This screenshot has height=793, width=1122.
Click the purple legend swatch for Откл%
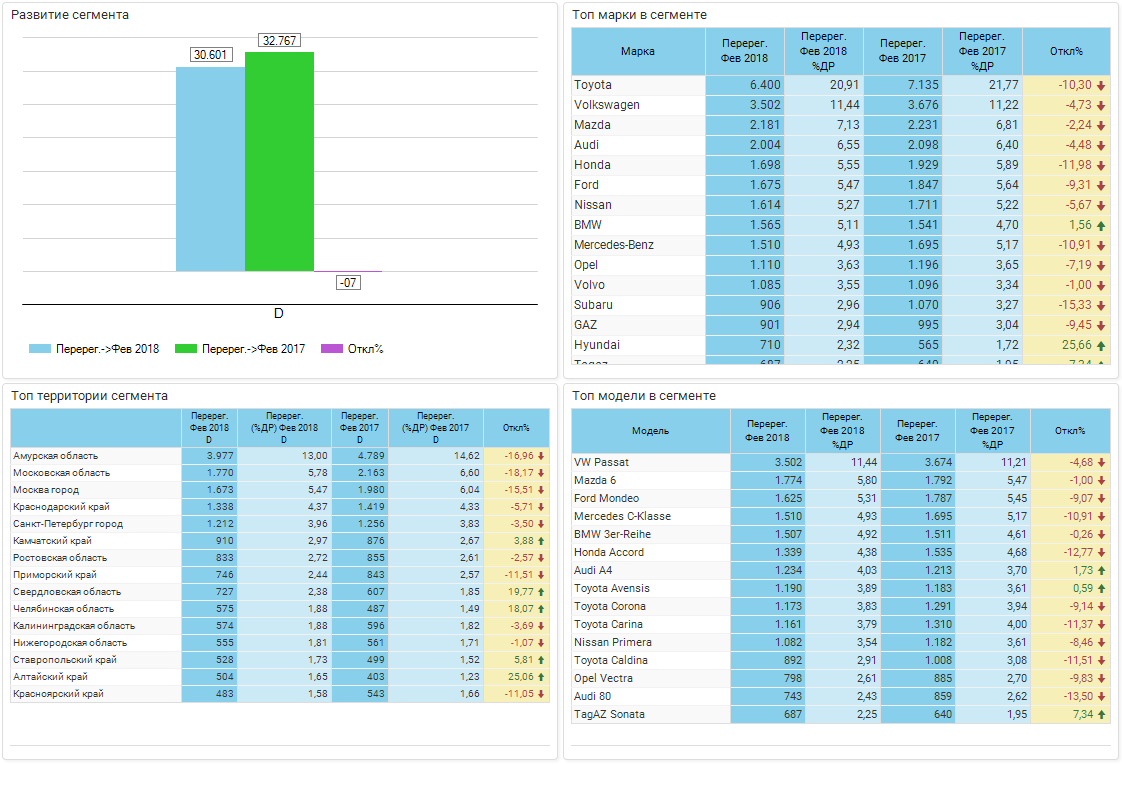point(331,349)
